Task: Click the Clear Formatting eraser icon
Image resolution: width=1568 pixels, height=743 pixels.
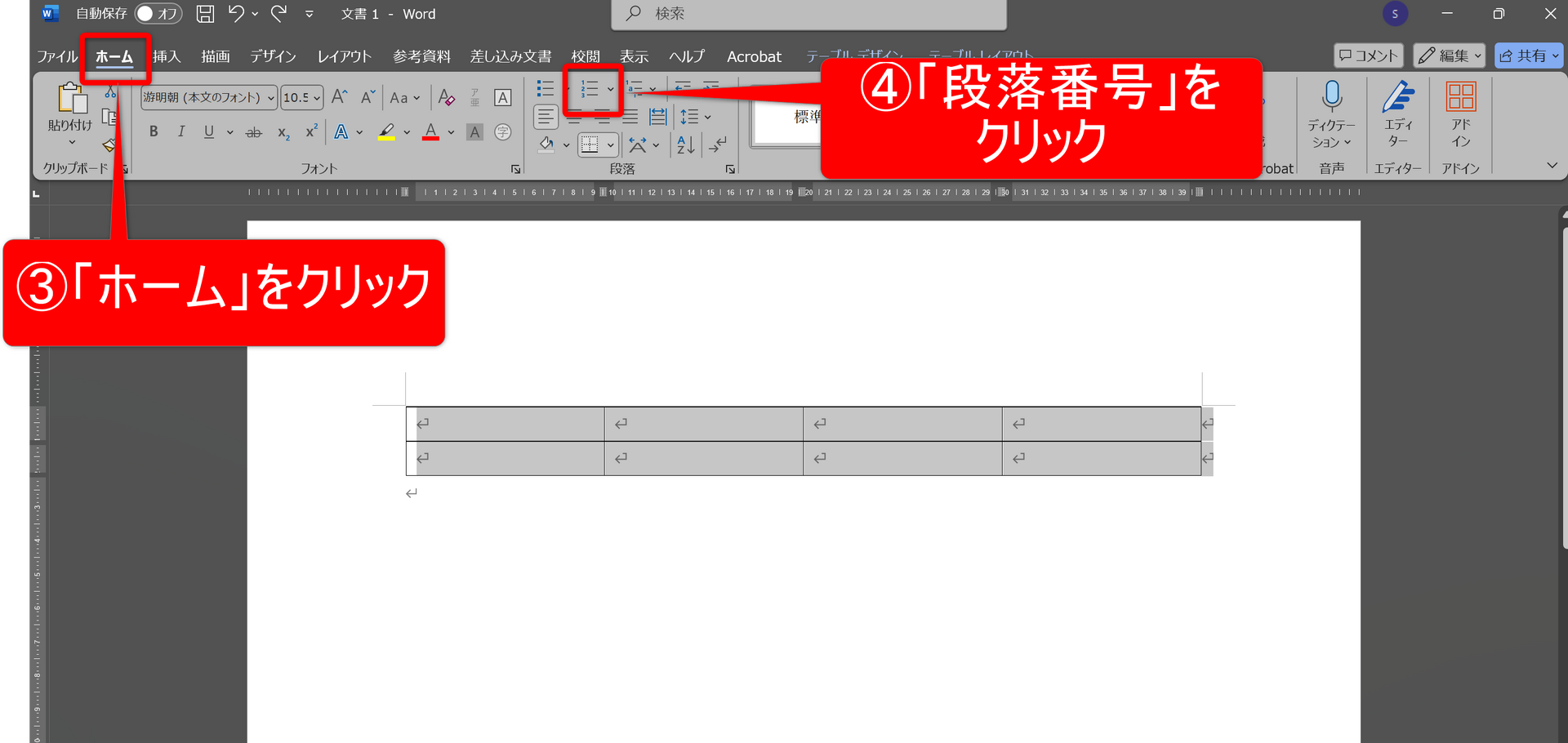Action: (446, 98)
